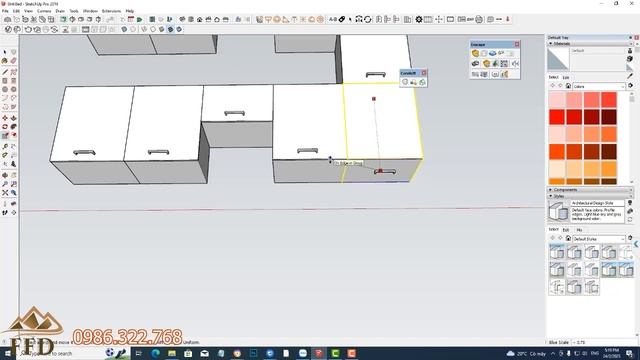
Task: Open the Default Styles dropdown
Action: 599,239
